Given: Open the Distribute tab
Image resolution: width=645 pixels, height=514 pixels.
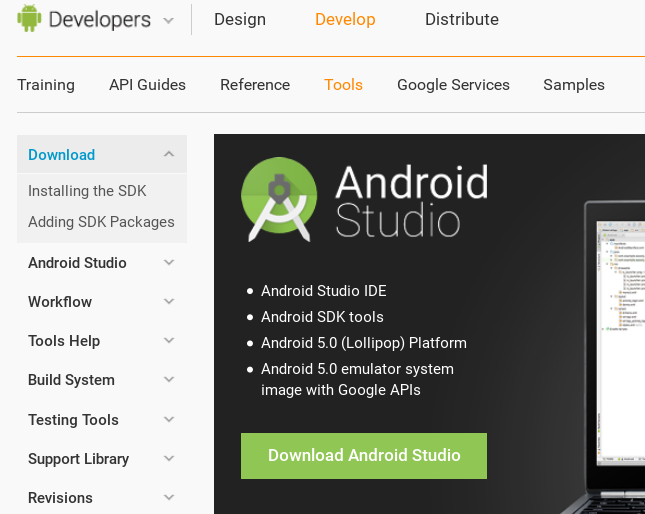Looking at the screenshot, I should click(x=461, y=20).
